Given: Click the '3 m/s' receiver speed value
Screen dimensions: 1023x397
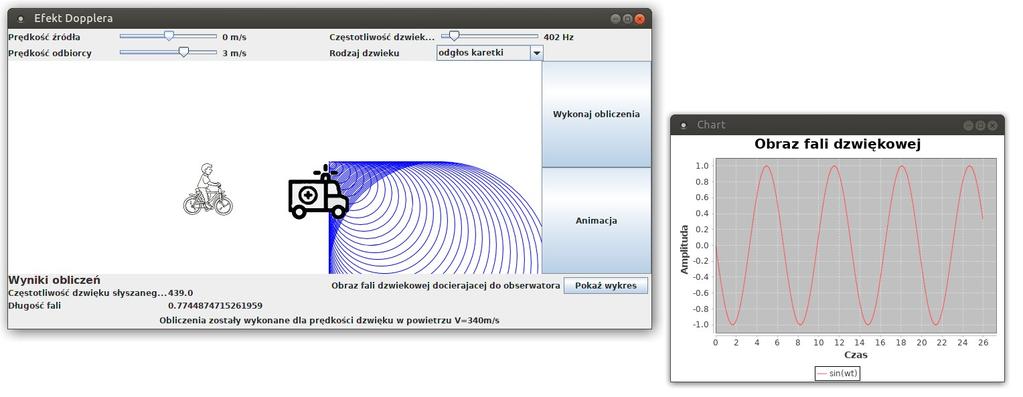Looking at the screenshot, I should coord(234,53).
